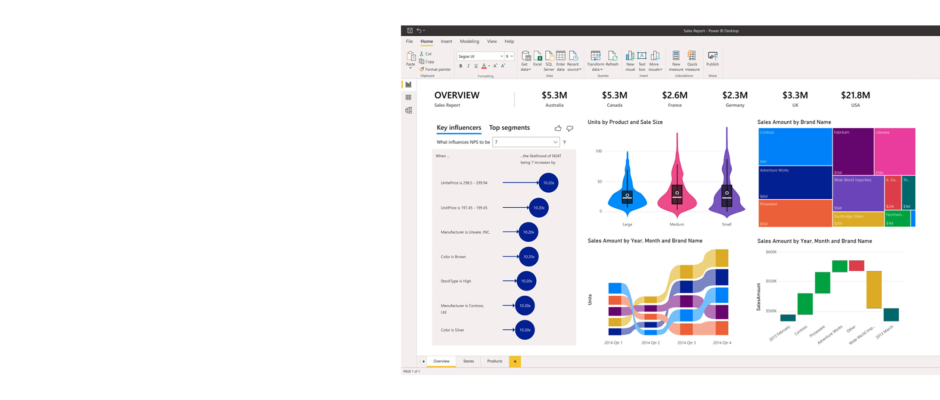
Task: Open the font size dropdown
Action: coord(509,56)
